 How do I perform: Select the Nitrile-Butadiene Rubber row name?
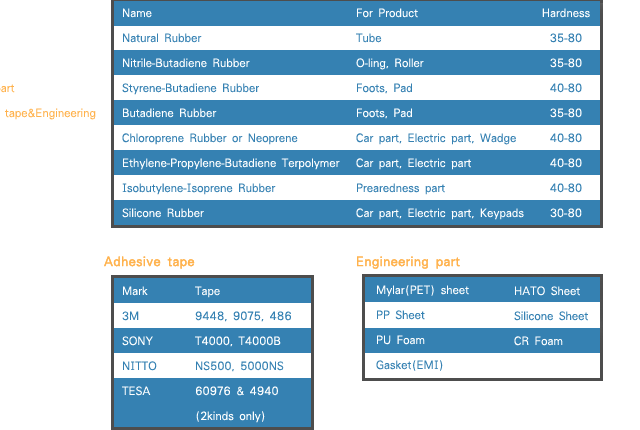[x=186, y=63]
